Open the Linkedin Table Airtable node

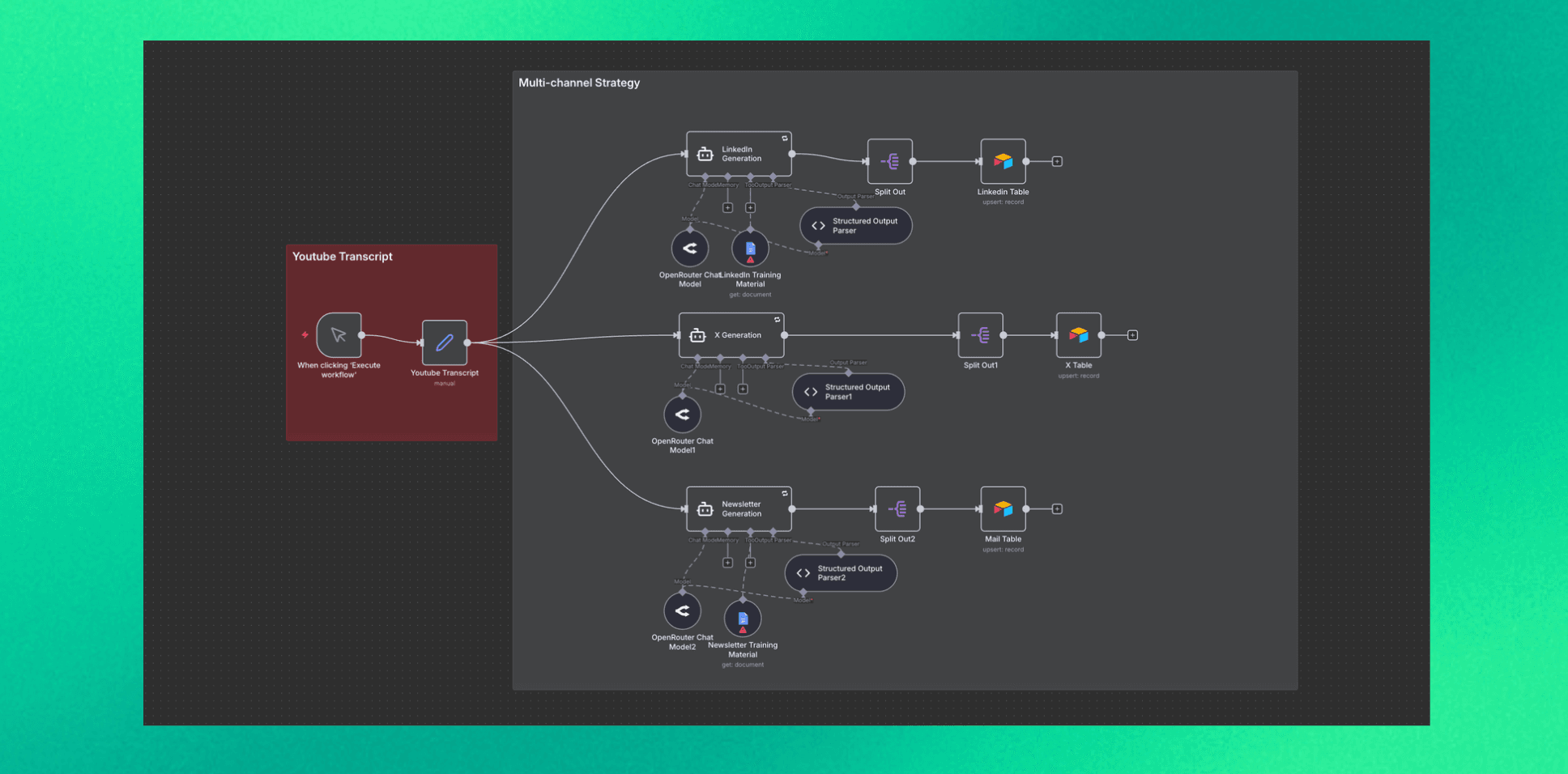point(1002,160)
